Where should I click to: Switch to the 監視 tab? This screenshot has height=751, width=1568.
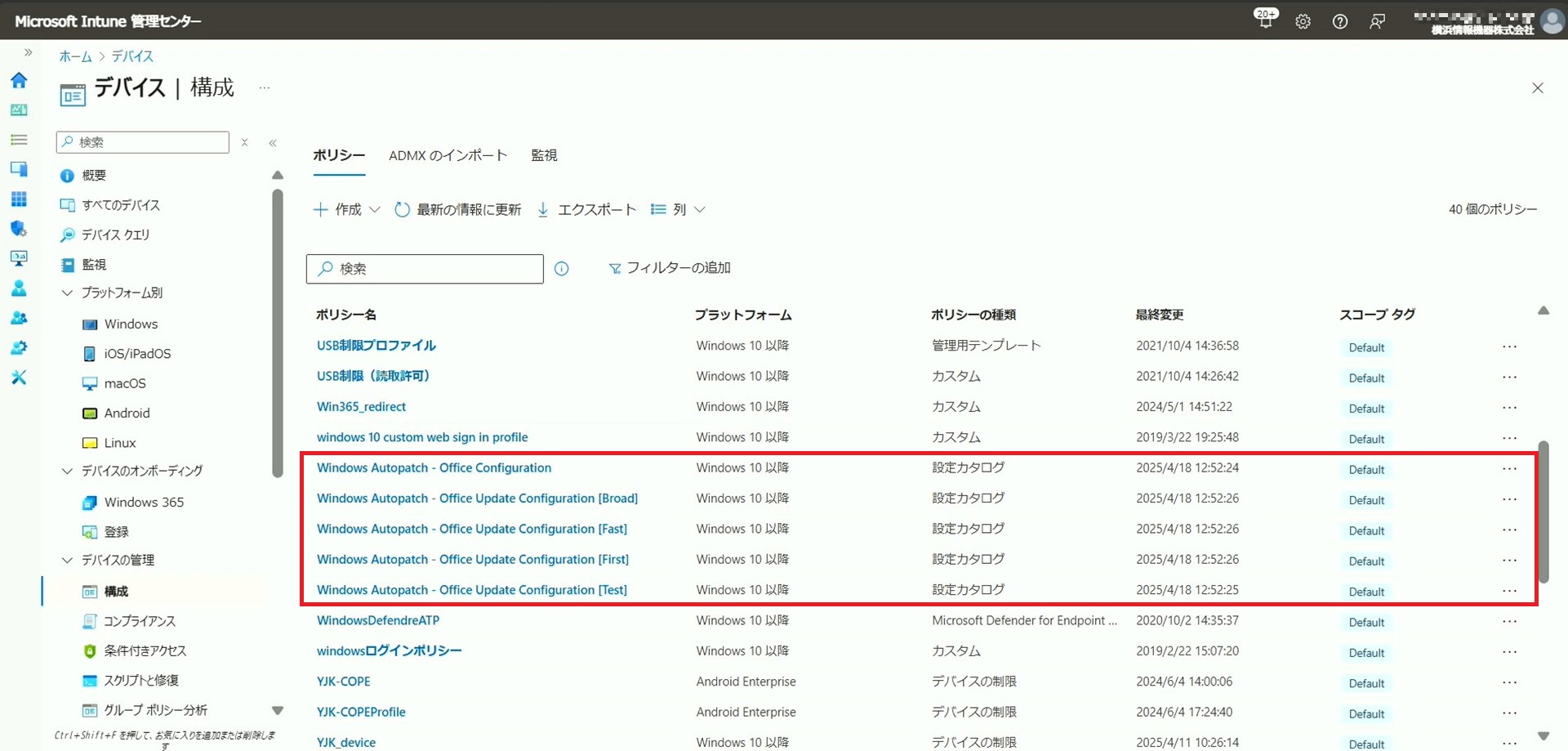coord(544,155)
